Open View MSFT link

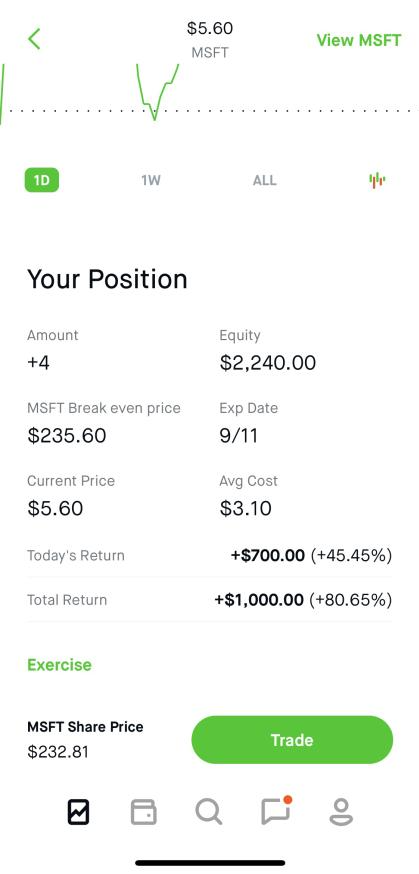coord(359,40)
